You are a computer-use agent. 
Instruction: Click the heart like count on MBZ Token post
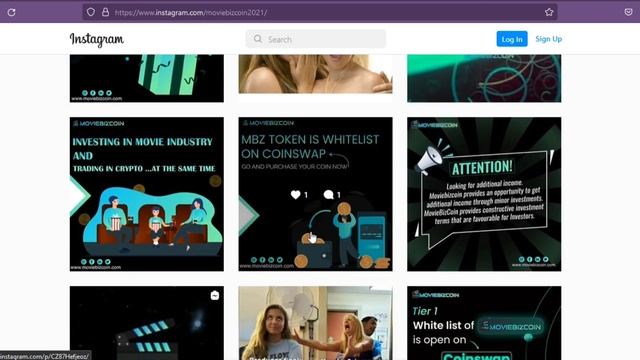pos(299,195)
